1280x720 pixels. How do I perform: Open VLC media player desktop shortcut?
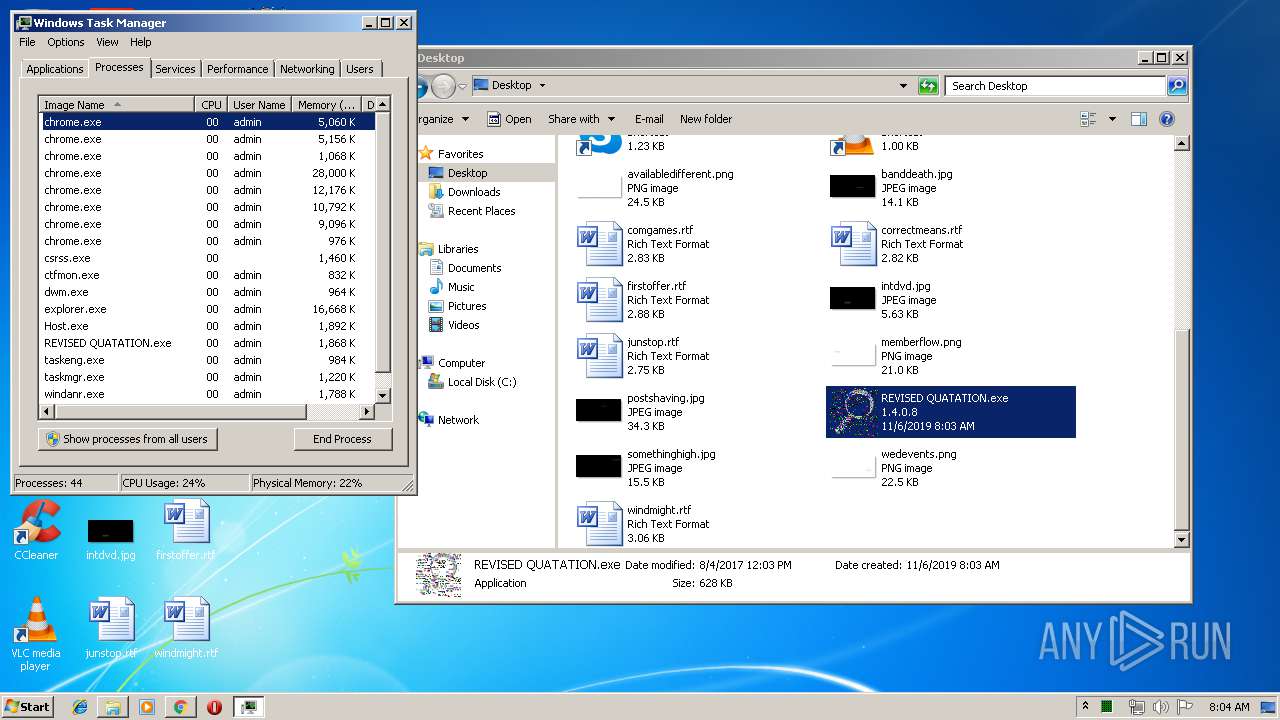[x=36, y=634]
